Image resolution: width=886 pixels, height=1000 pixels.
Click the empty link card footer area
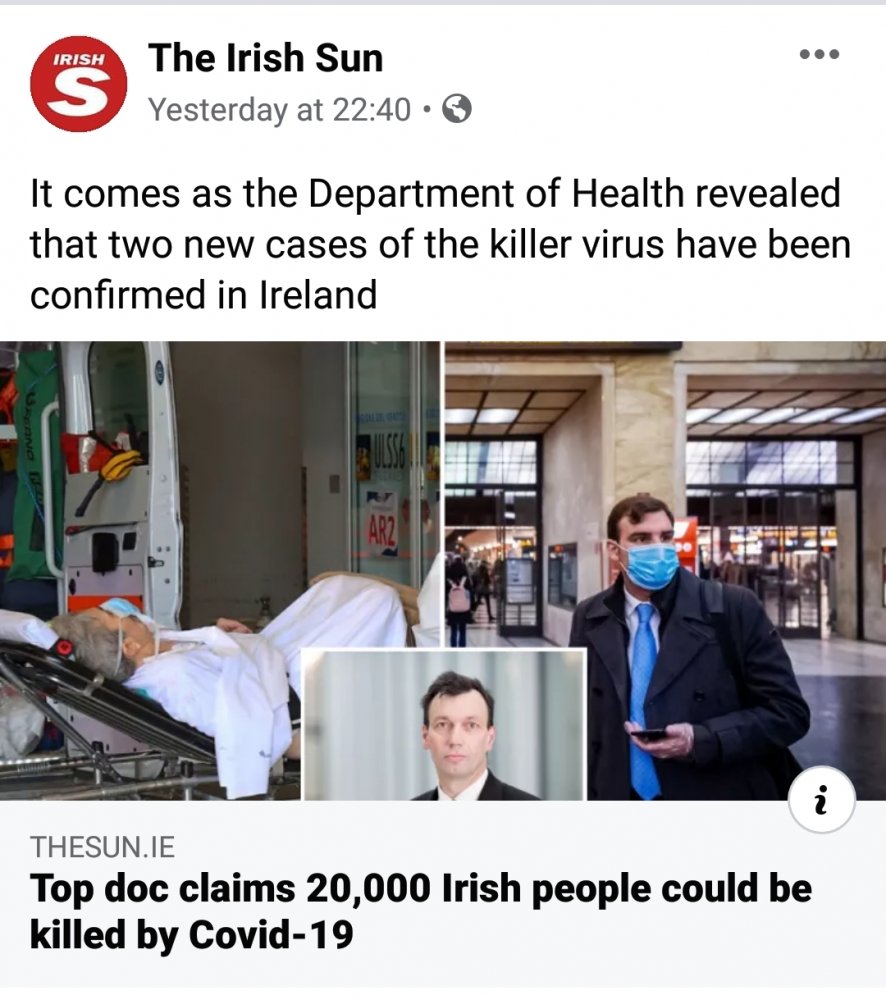click(x=443, y=894)
